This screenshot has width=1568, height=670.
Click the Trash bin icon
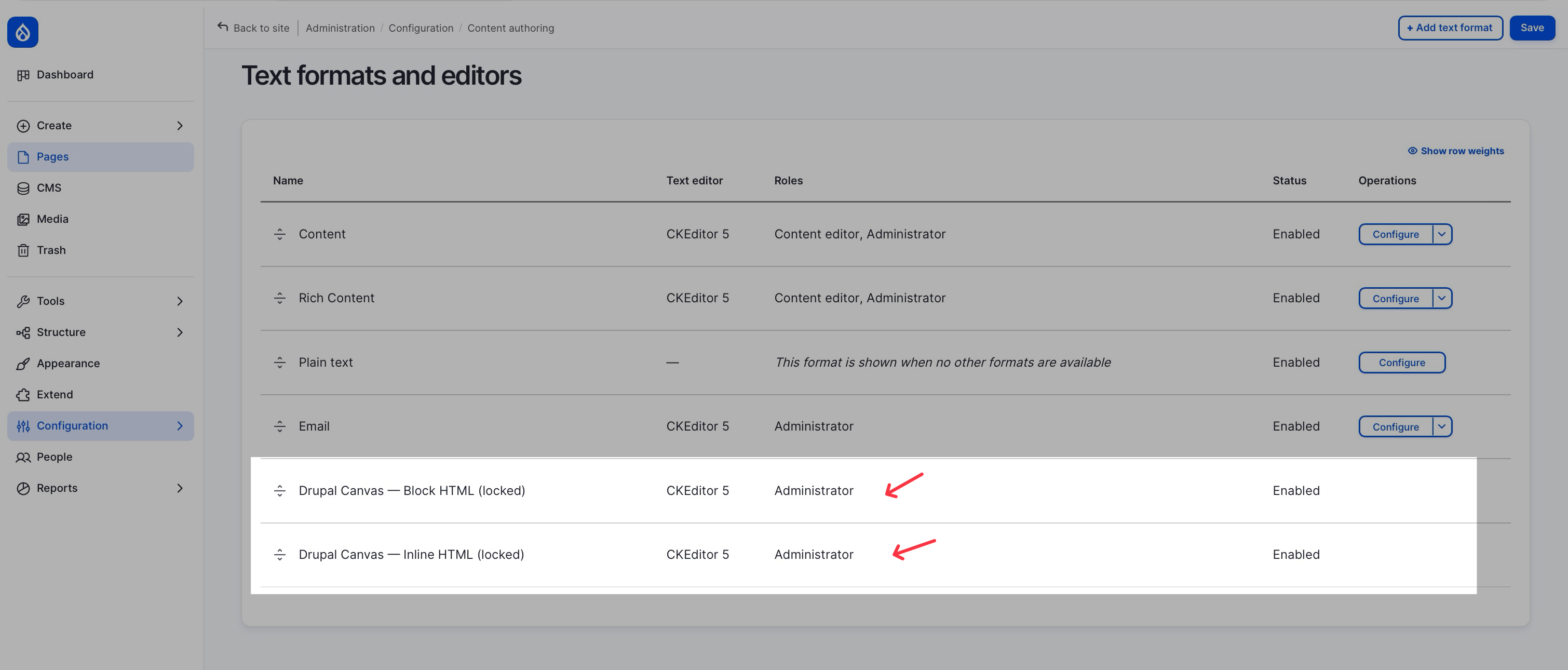[x=23, y=250]
